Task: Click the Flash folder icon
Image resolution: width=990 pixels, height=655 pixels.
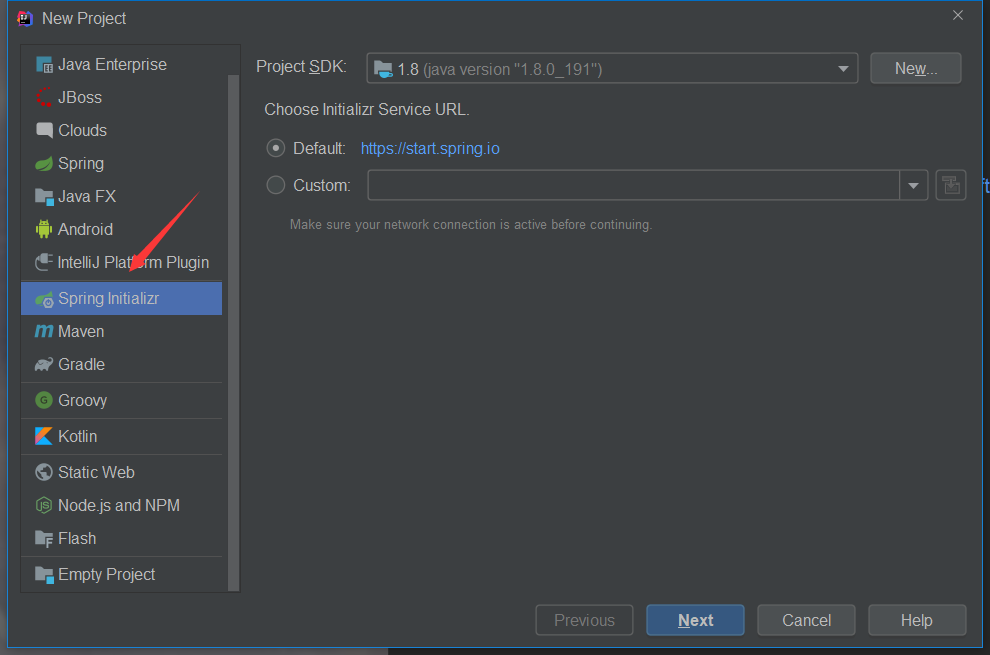Action: [x=44, y=539]
